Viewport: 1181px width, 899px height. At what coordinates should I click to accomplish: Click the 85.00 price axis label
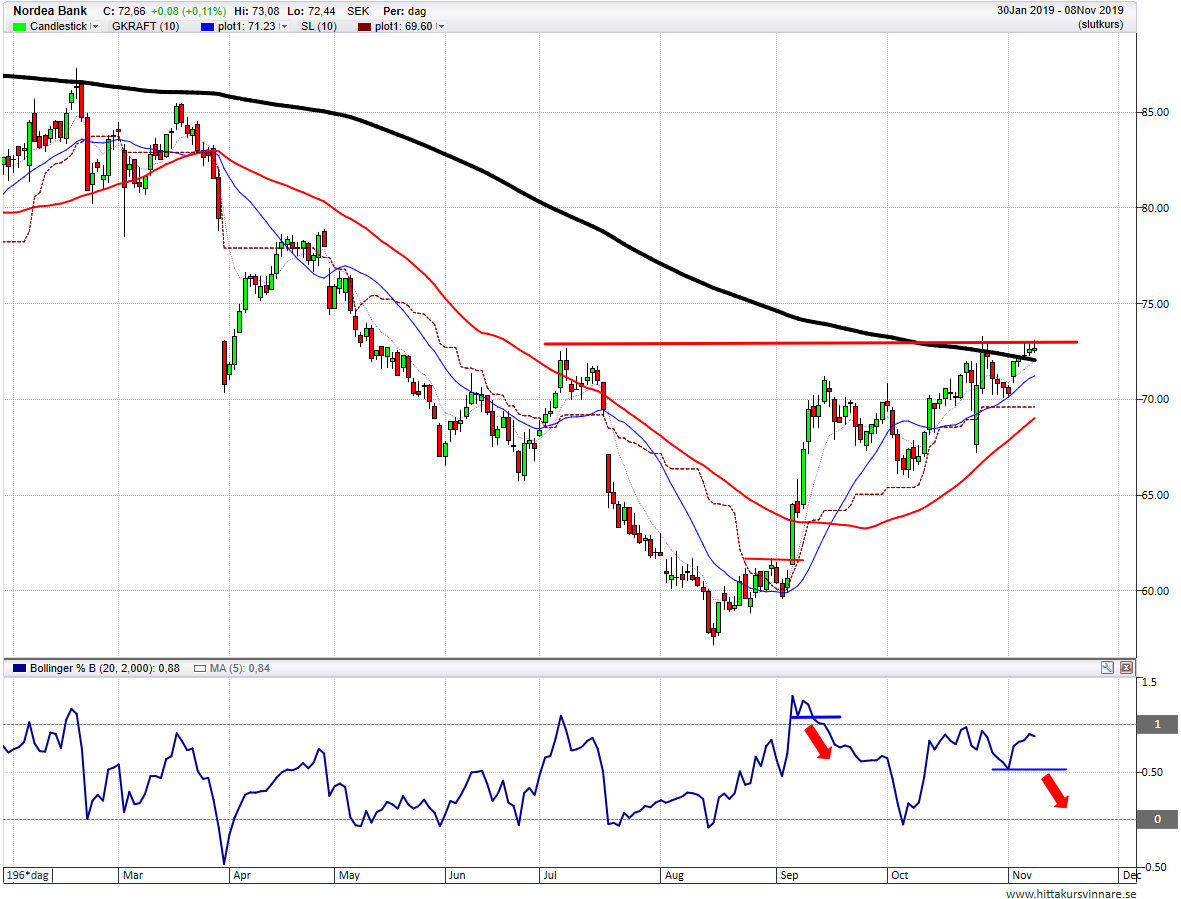click(1155, 112)
